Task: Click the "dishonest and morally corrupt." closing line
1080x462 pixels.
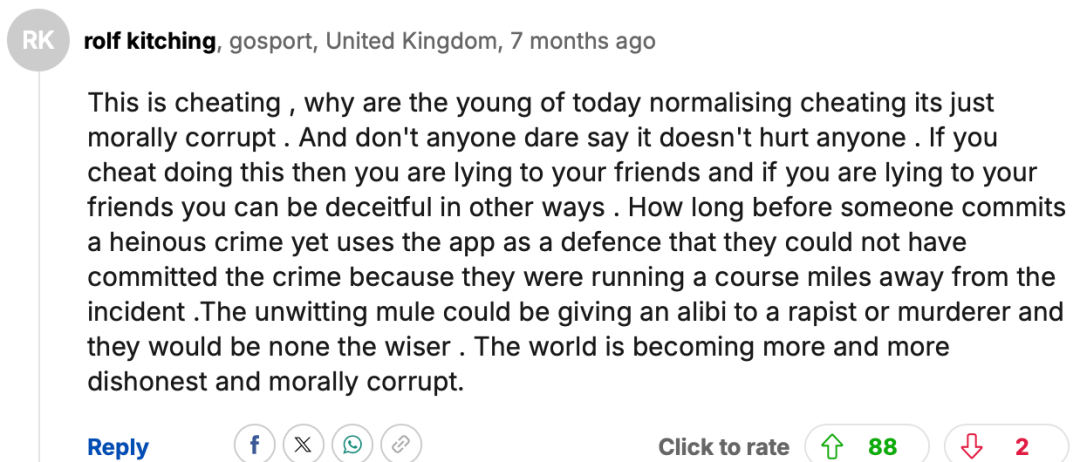Action: tap(276, 381)
